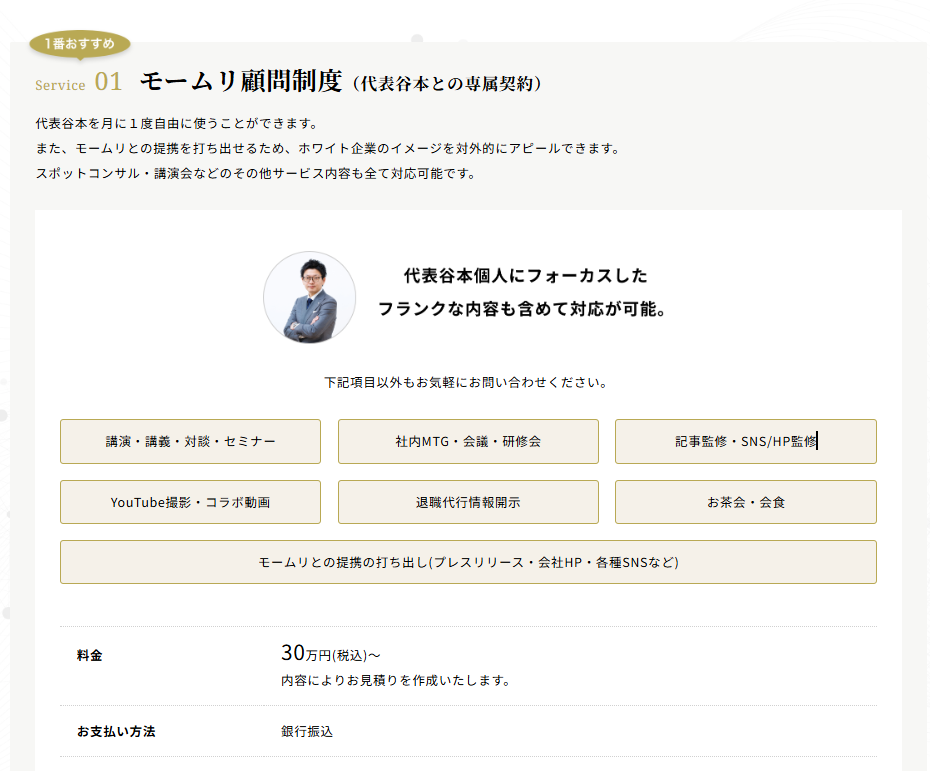
Task: Click the wide モームリとの提携の打ち出し box
Action: point(468,562)
